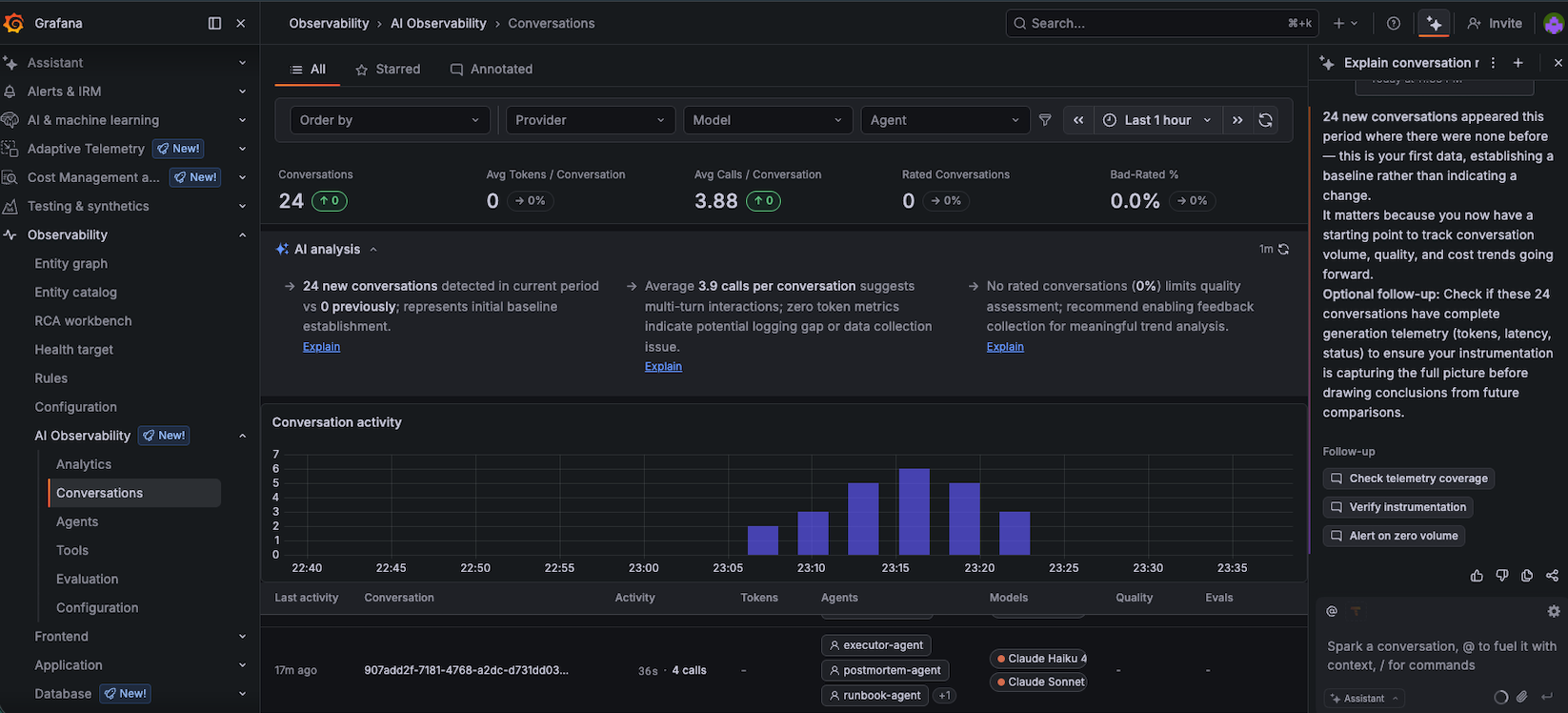Open Entity graph in the sidebar
The width and height of the screenshot is (1568, 713).
coord(71,263)
